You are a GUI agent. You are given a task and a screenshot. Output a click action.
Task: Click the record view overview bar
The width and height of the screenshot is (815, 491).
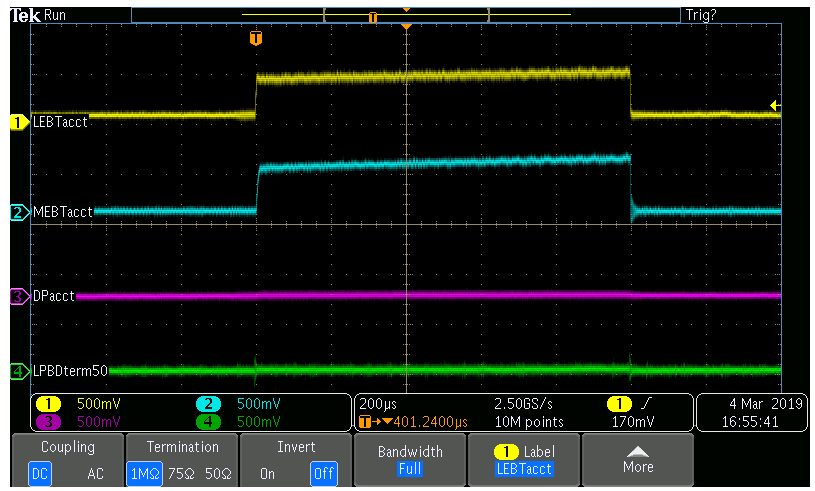[406, 15]
